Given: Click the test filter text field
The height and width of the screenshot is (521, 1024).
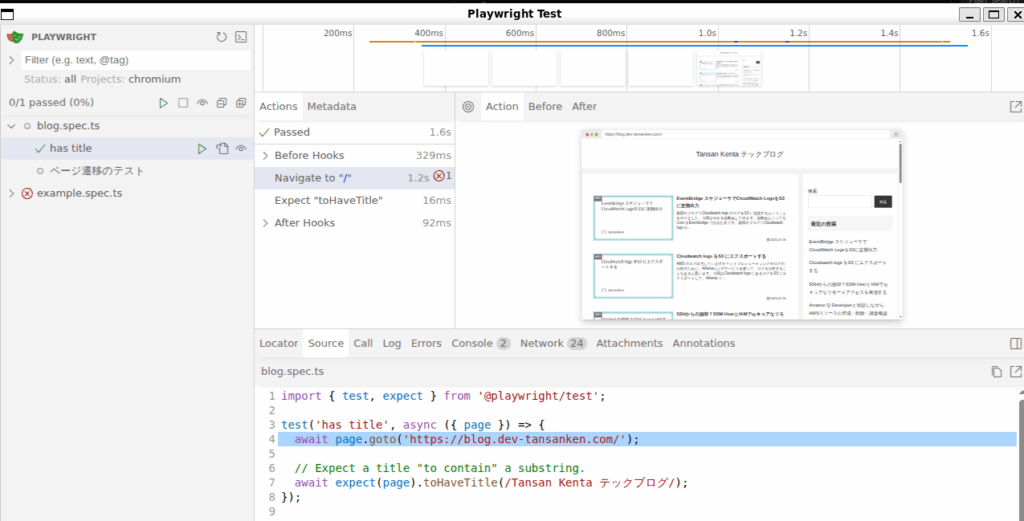Looking at the screenshot, I should point(134,60).
